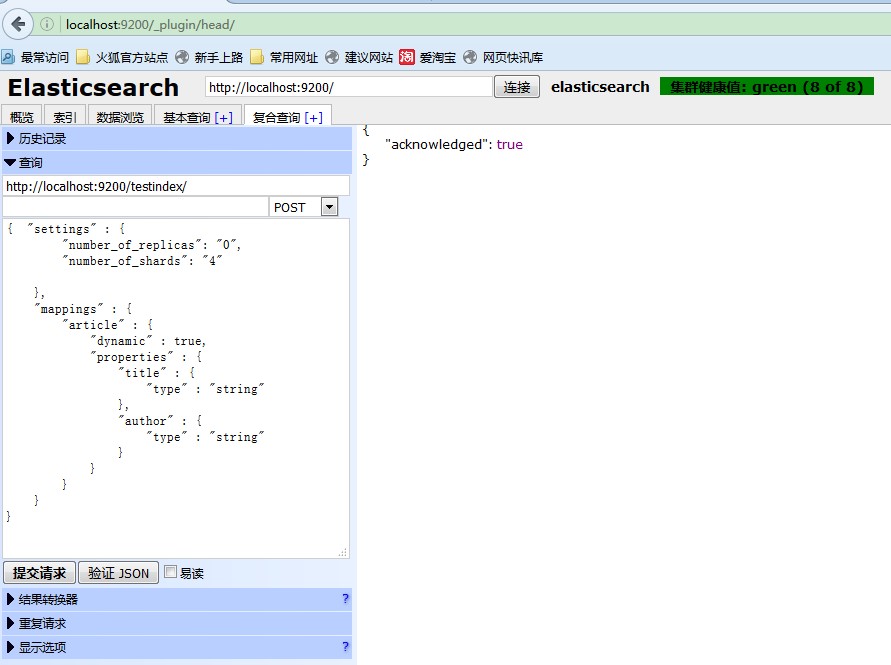Toggle the 易读 pretty-print checkbox
This screenshot has width=891, height=665.
[x=170, y=572]
